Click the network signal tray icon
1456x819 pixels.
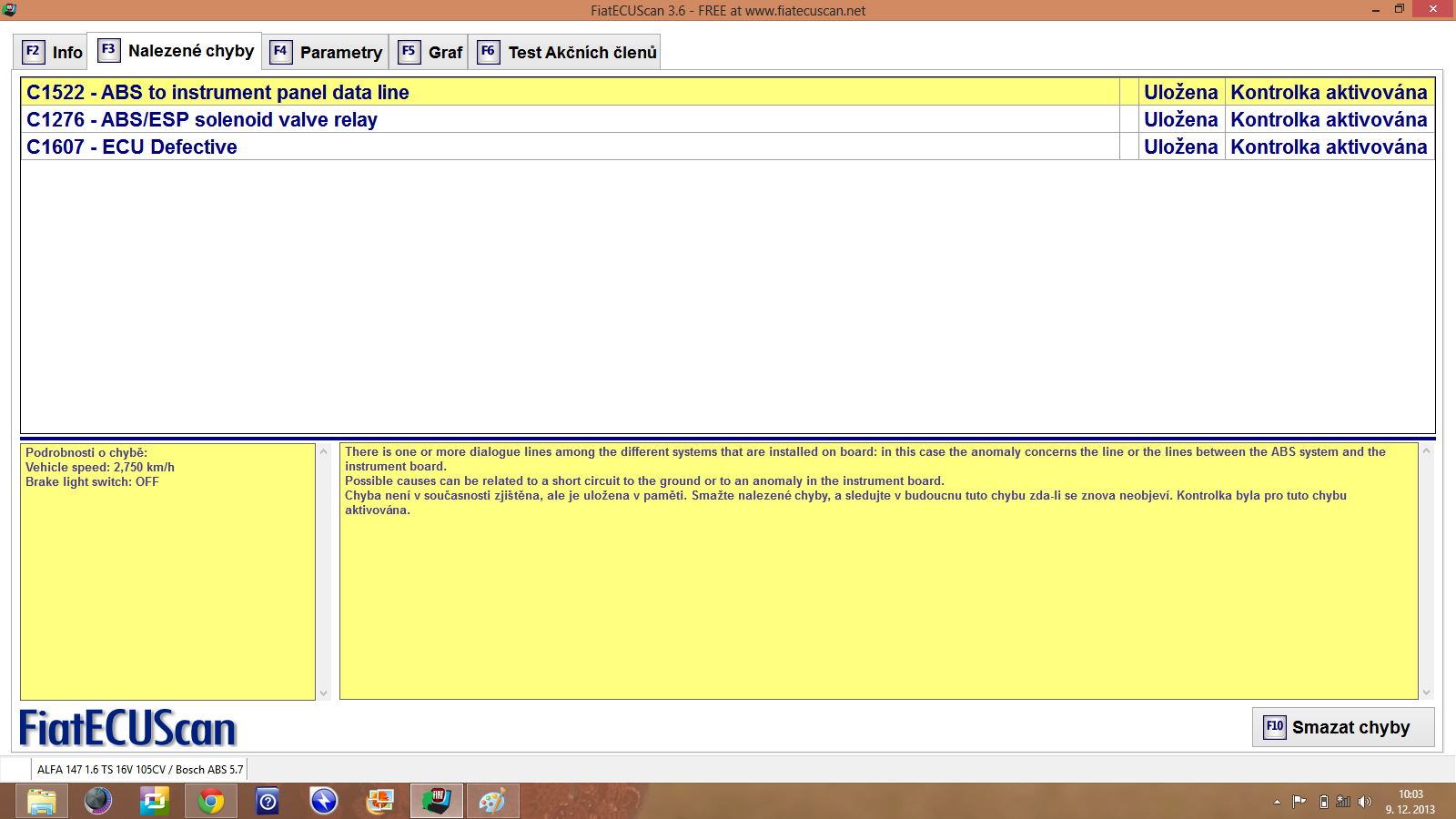pos(1343,802)
